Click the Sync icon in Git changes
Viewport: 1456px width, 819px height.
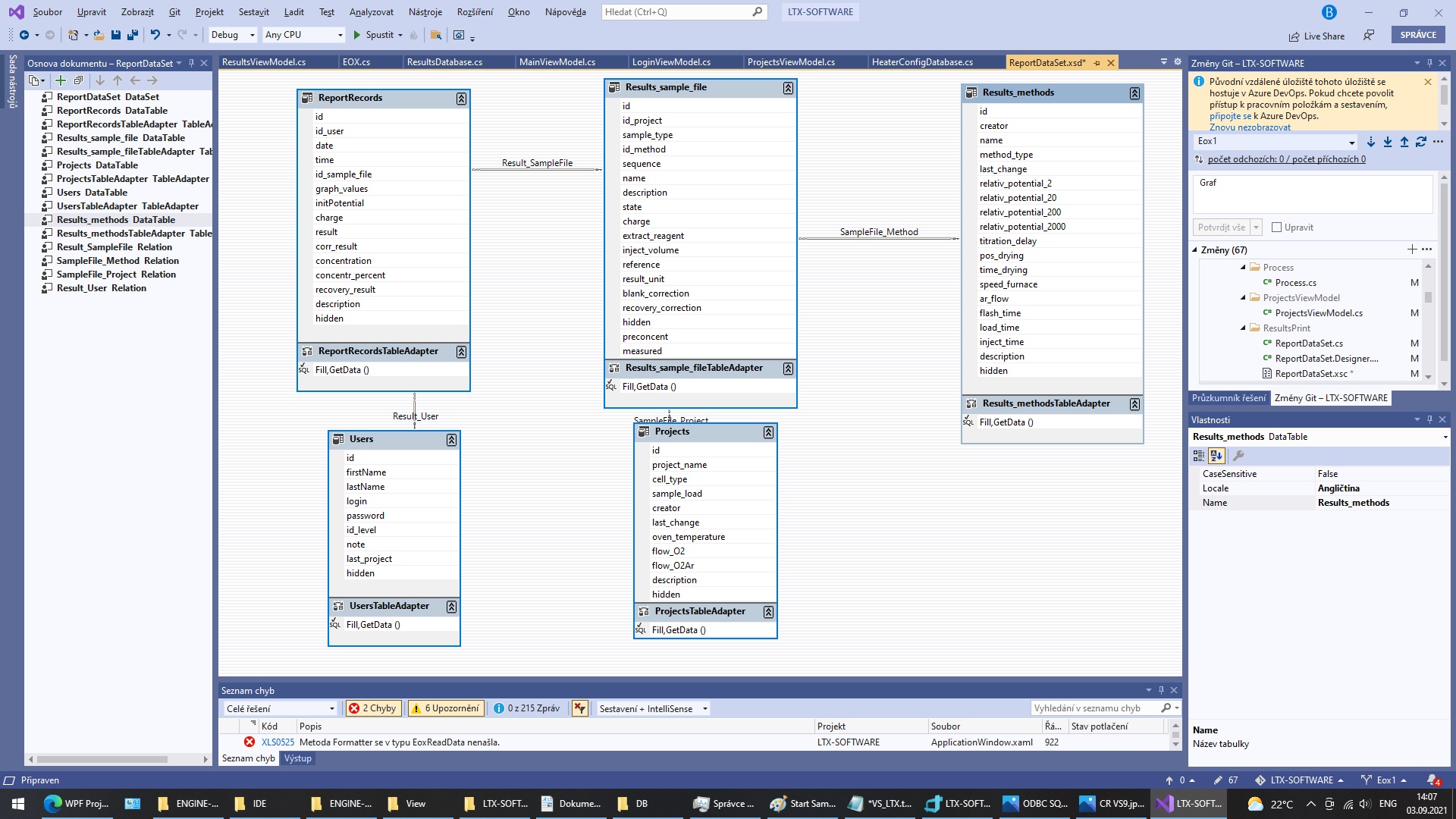tap(1421, 142)
